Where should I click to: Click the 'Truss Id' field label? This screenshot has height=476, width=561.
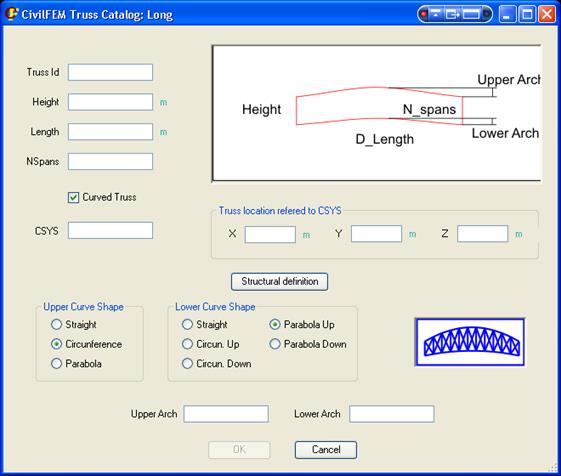tap(43, 72)
